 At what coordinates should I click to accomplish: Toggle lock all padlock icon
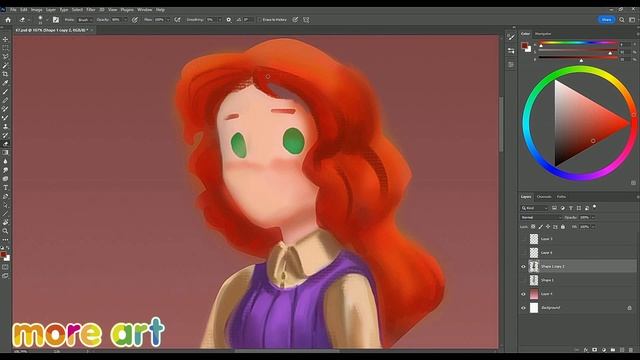point(563,227)
